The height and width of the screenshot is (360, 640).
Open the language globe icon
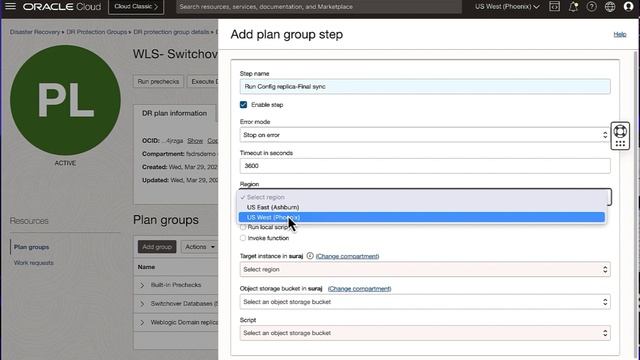(610, 7)
